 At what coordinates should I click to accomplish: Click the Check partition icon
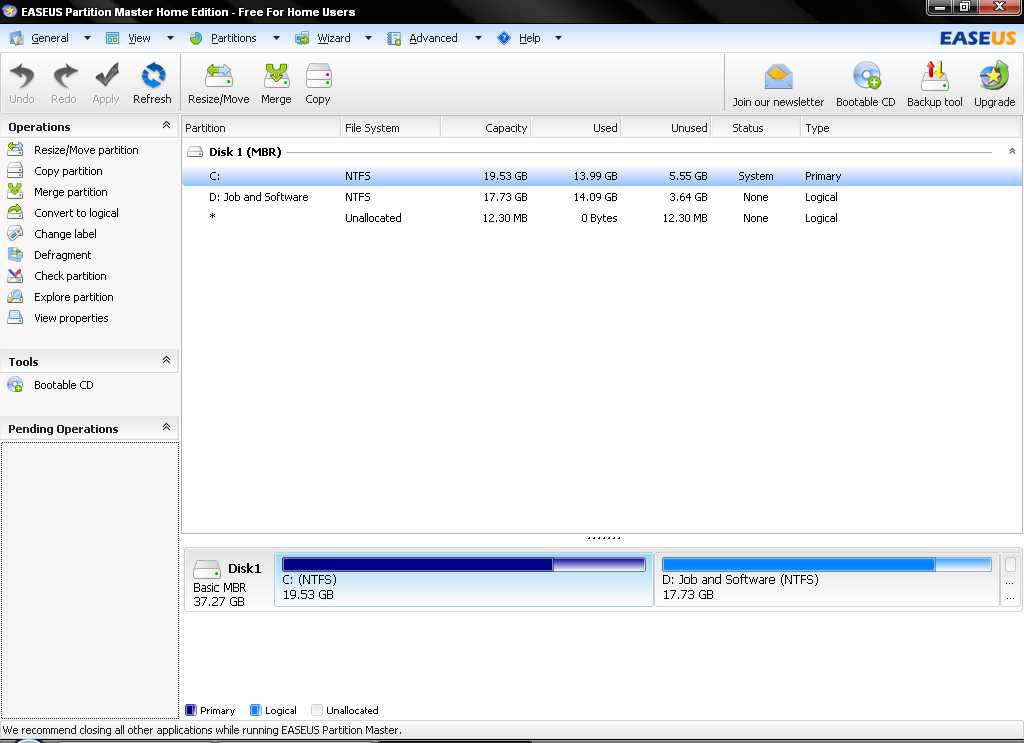click(15, 276)
